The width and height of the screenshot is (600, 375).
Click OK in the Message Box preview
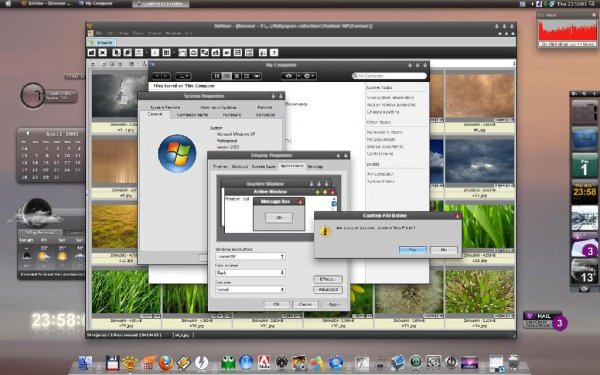coord(279,217)
